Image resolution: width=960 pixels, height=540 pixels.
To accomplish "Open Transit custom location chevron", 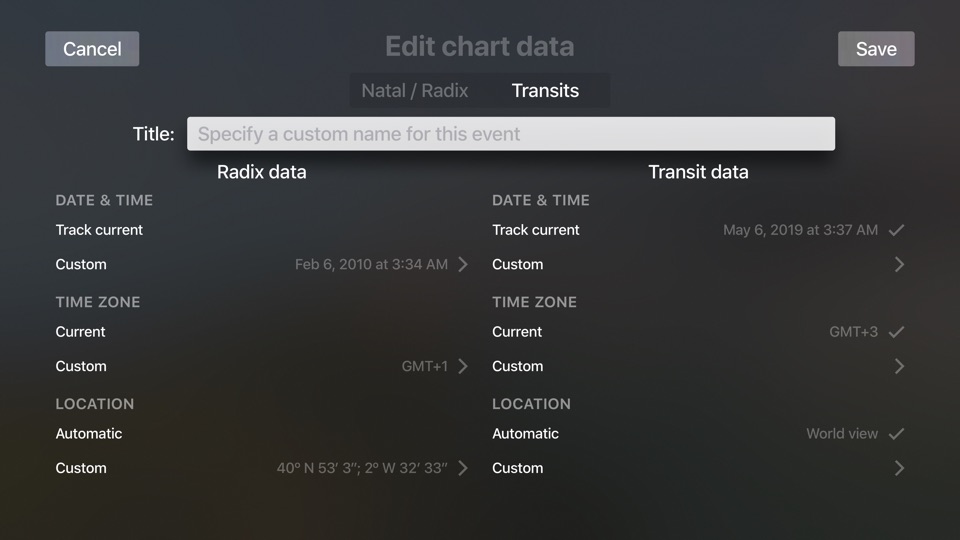I will (899, 469).
